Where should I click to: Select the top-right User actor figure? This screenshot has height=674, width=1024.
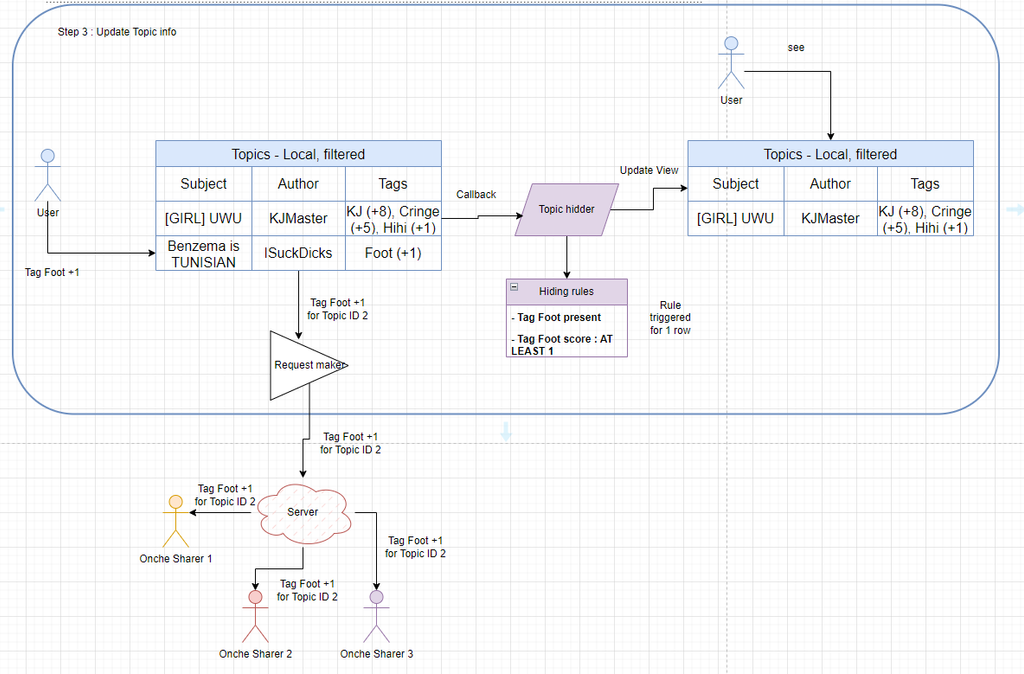click(x=731, y=63)
